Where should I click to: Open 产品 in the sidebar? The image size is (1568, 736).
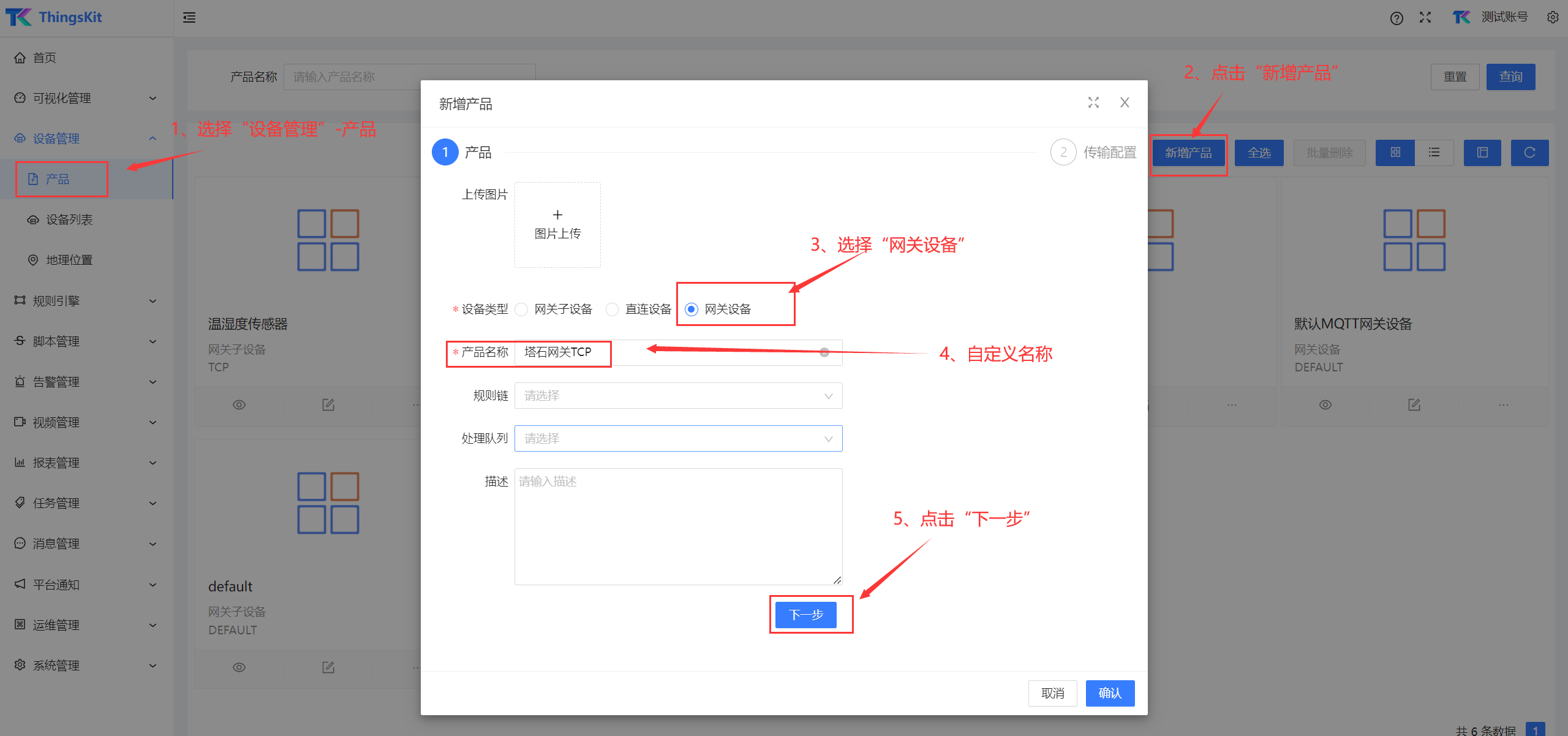pos(86,179)
